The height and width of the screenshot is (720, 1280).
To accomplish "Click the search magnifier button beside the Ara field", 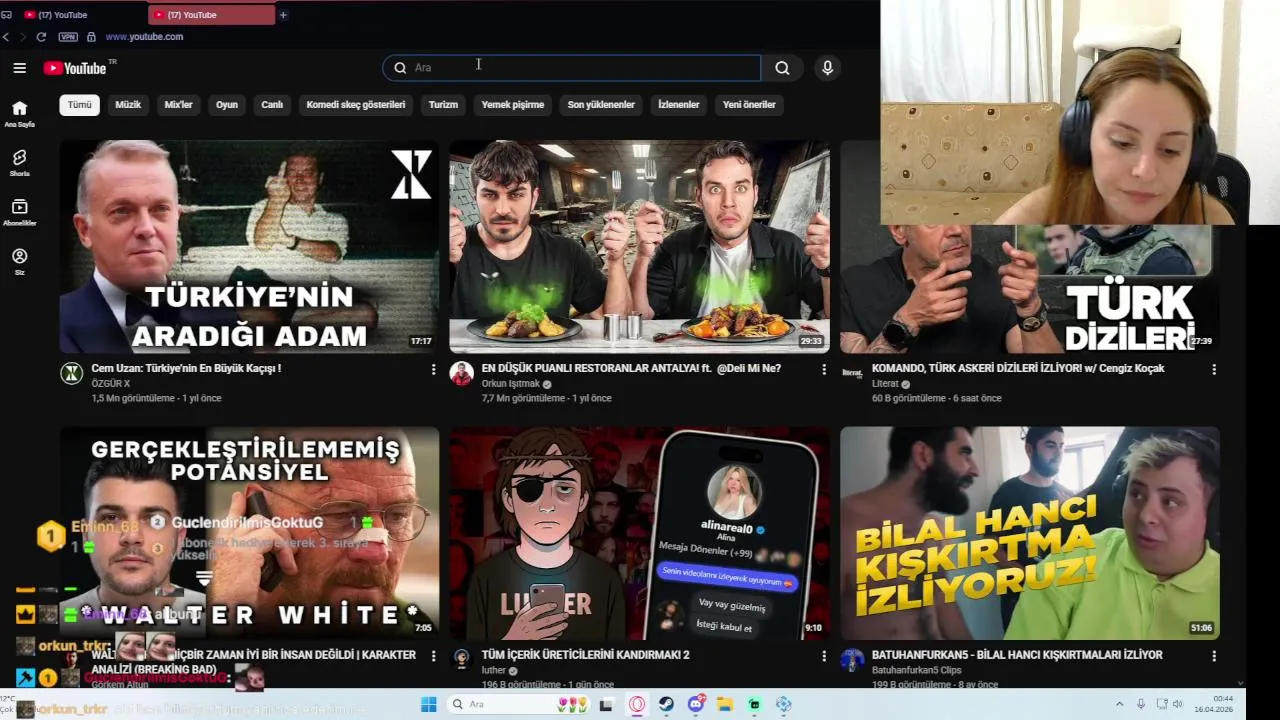I will coord(782,68).
